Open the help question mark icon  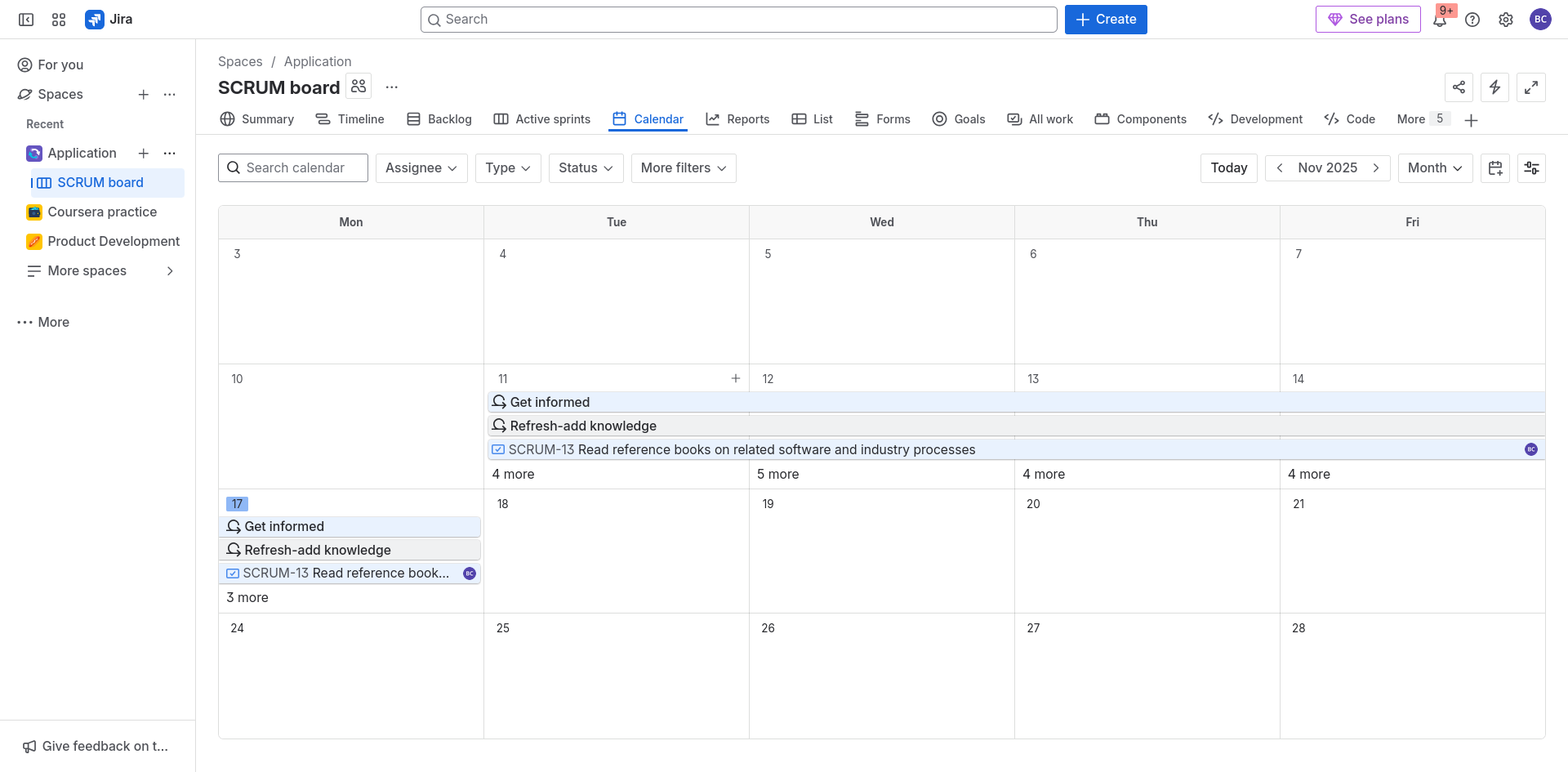(x=1472, y=20)
